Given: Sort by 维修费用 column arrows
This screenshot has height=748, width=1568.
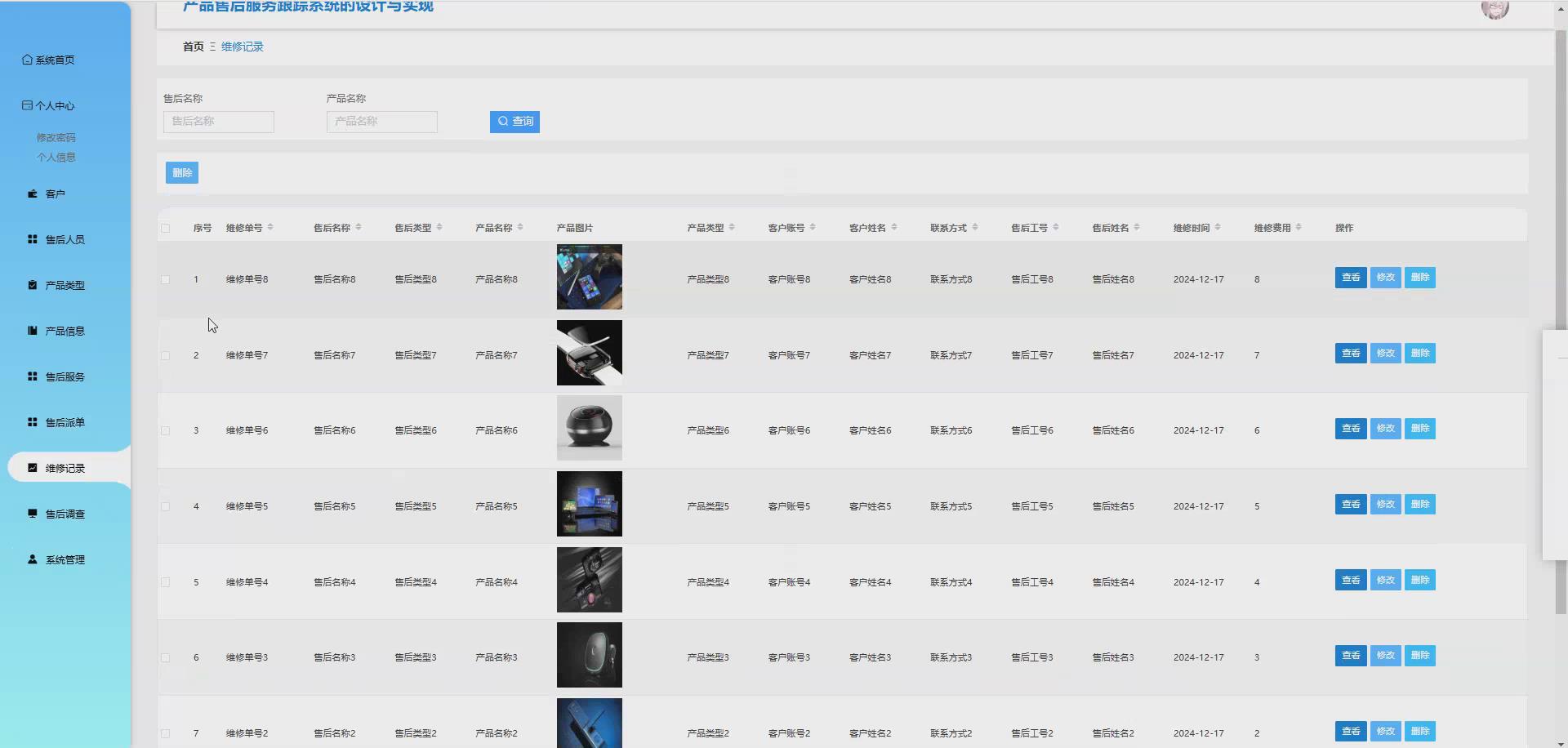Looking at the screenshot, I should click(1298, 227).
